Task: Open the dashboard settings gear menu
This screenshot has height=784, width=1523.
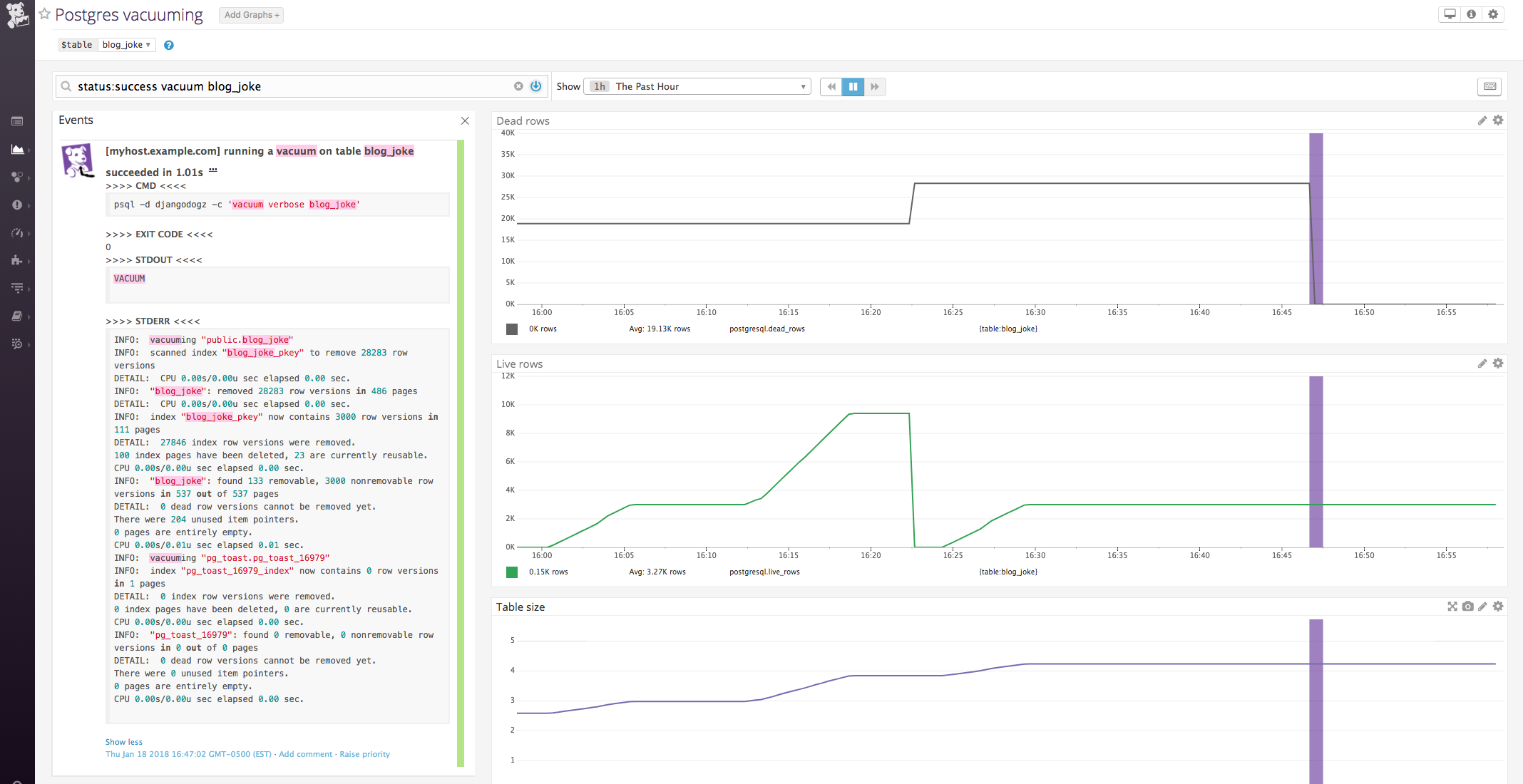Action: click(1493, 14)
